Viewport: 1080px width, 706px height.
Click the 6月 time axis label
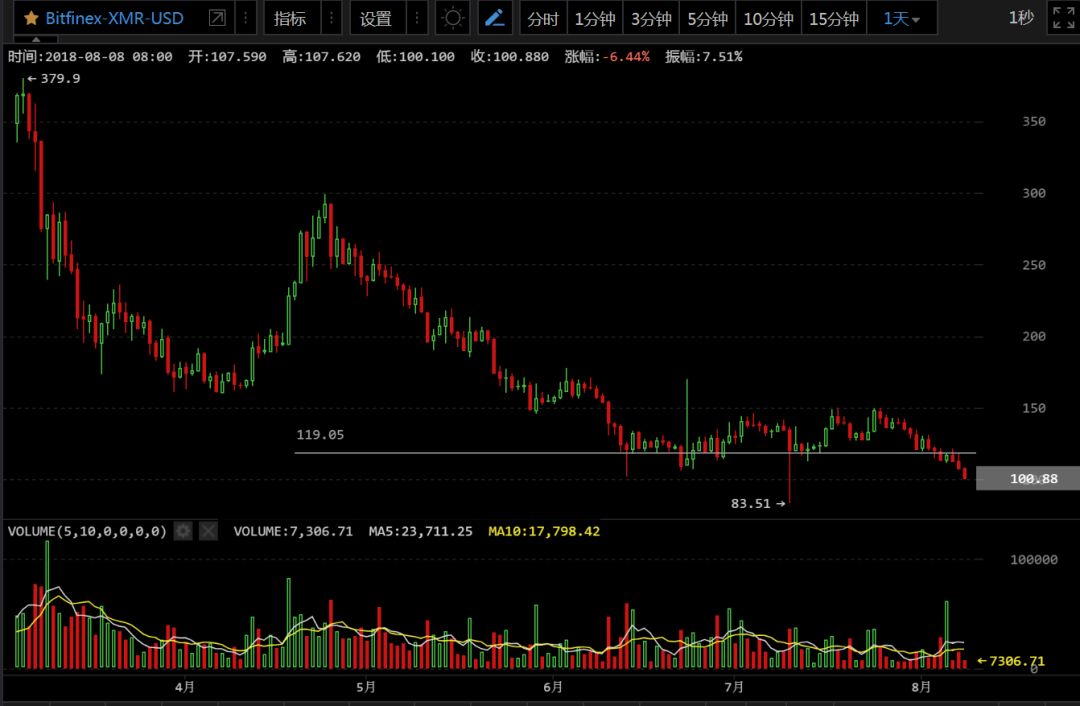pyautogui.click(x=552, y=687)
